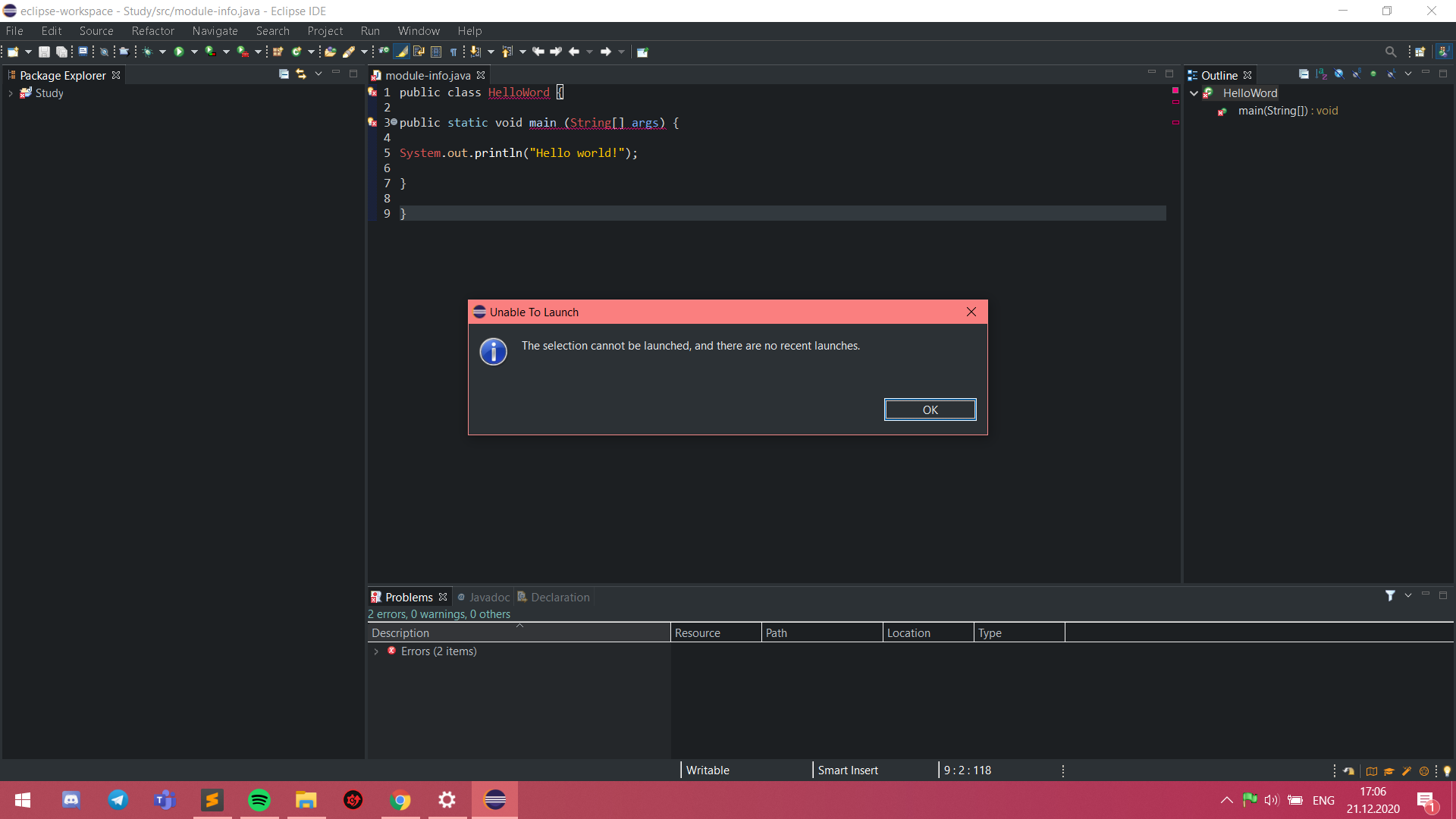Click the Windows Start button

pos(23,800)
